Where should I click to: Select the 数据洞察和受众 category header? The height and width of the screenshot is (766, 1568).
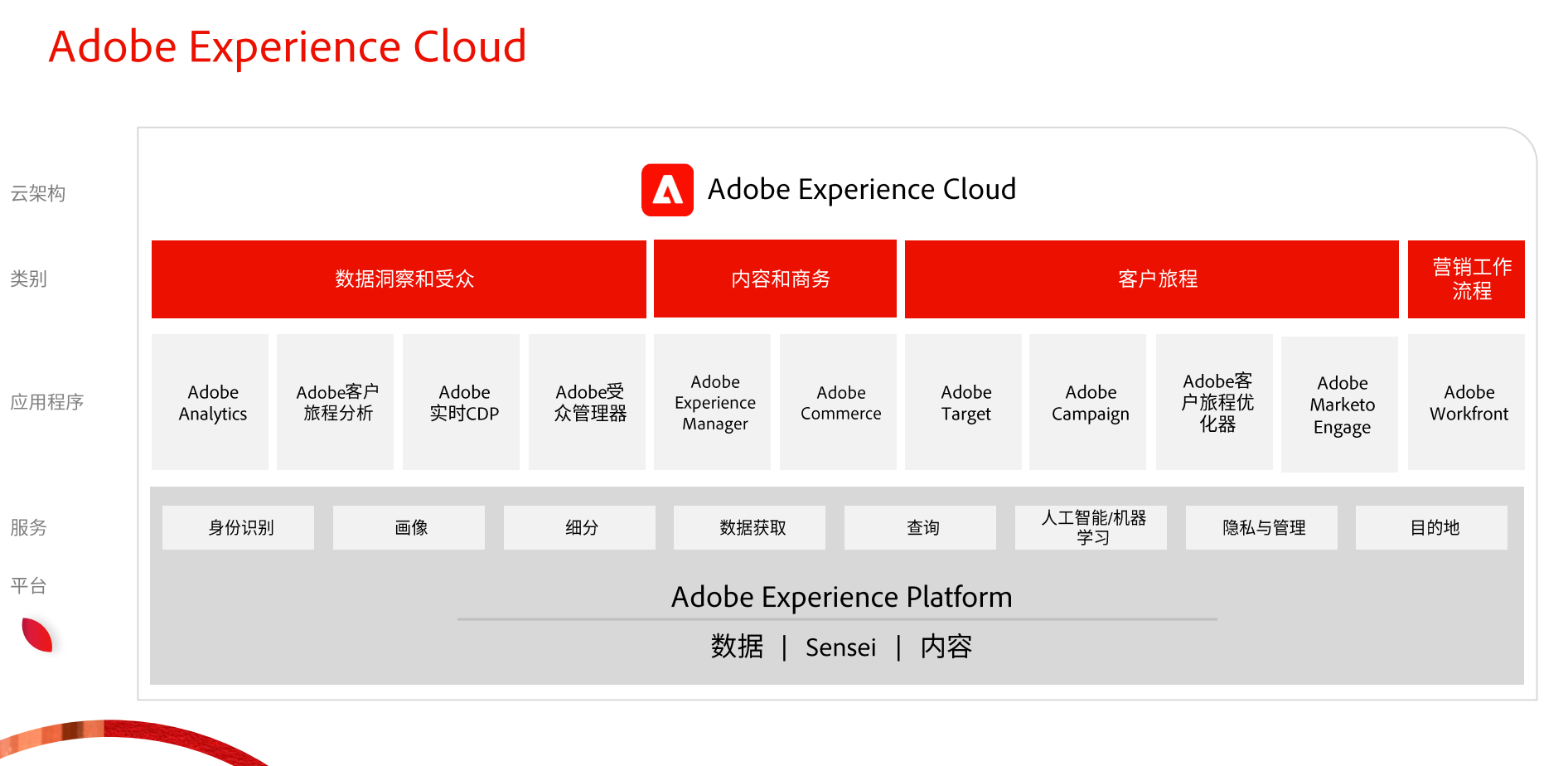[399, 279]
